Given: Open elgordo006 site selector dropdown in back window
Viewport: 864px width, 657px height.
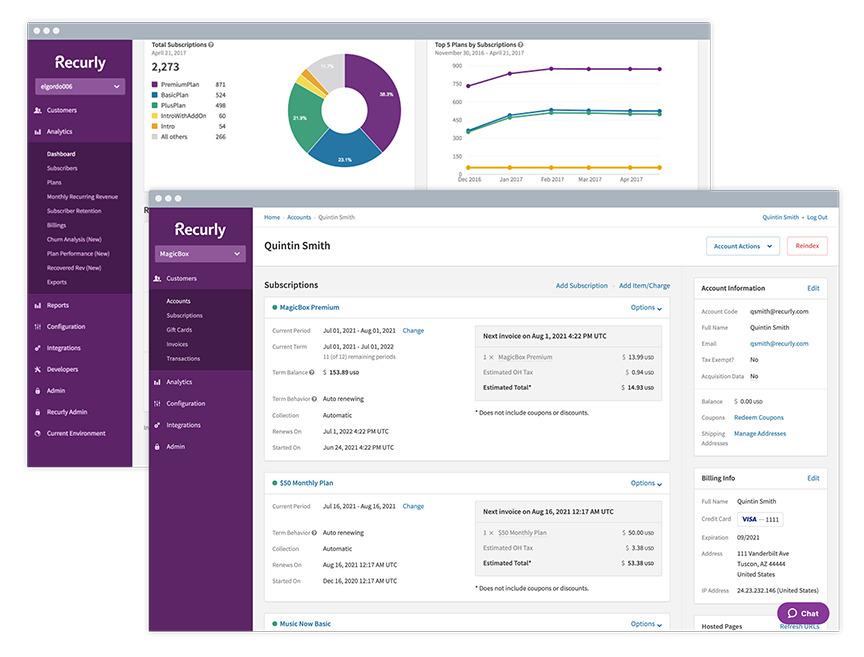Looking at the screenshot, I should [x=80, y=87].
